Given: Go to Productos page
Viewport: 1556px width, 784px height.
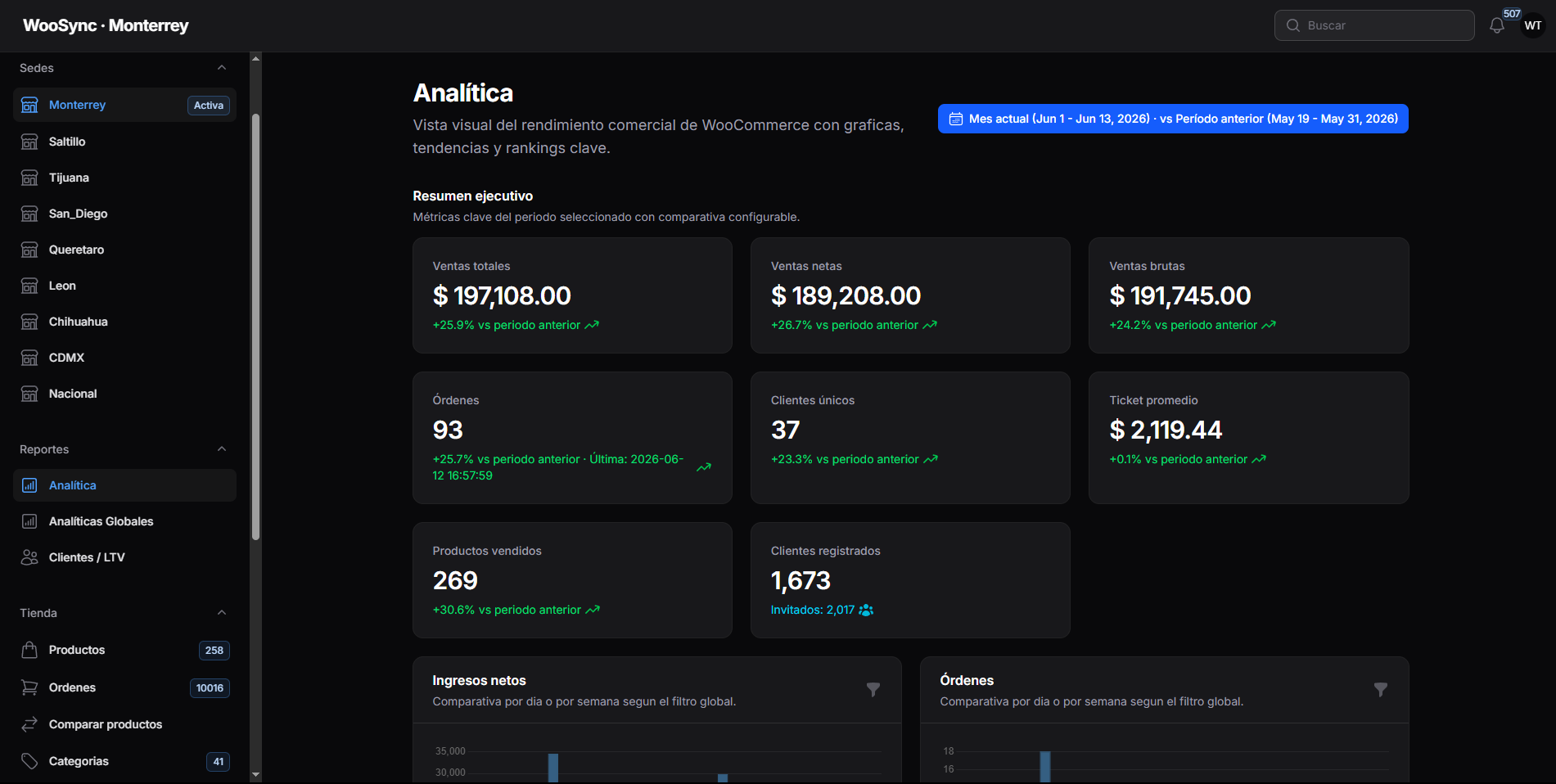Looking at the screenshot, I should pos(124,650).
